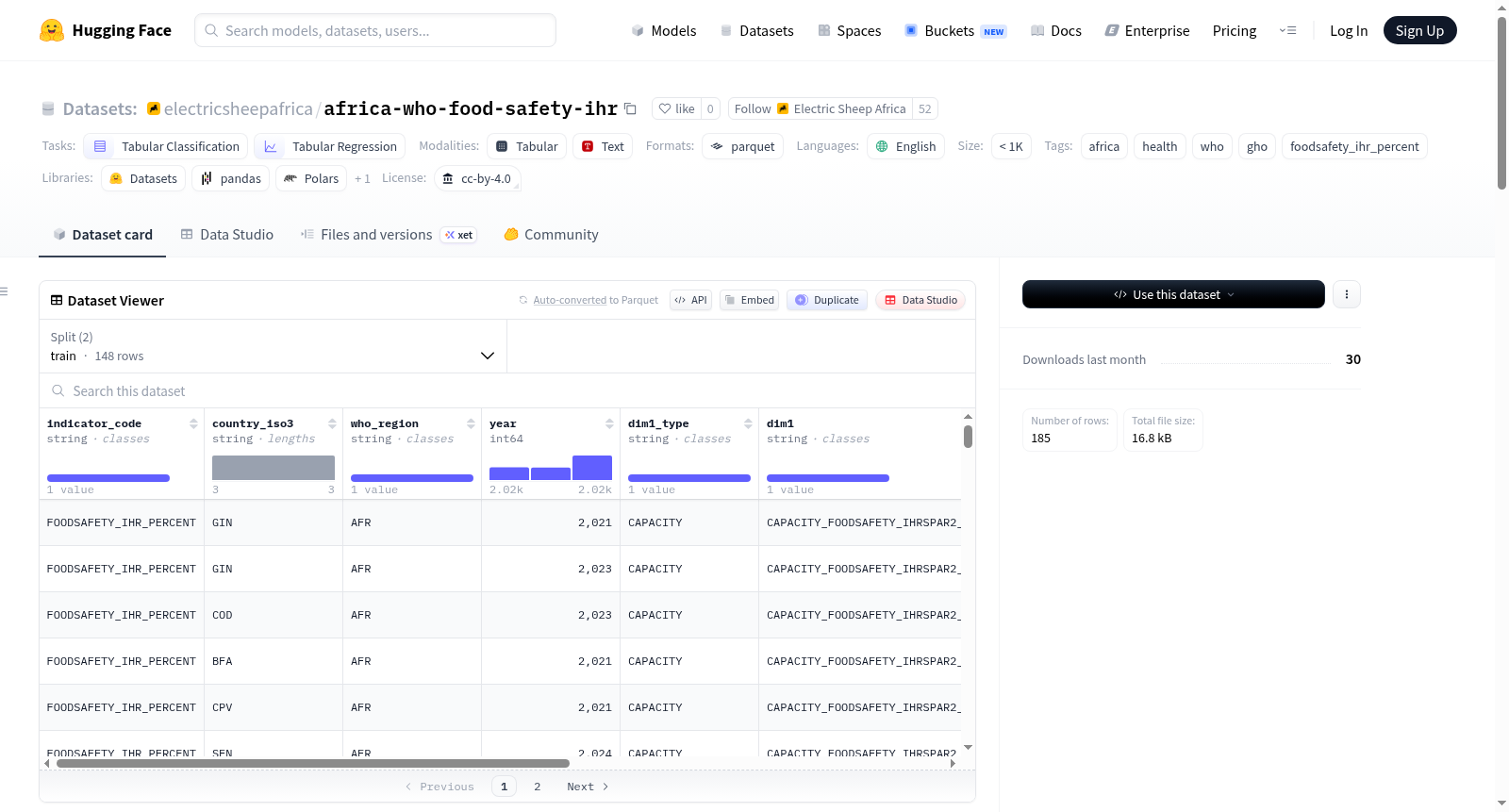Open the extra navigation menu icon beside Pricing
The width and height of the screenshot is (1509, 812).
(x=1287, y=30)
